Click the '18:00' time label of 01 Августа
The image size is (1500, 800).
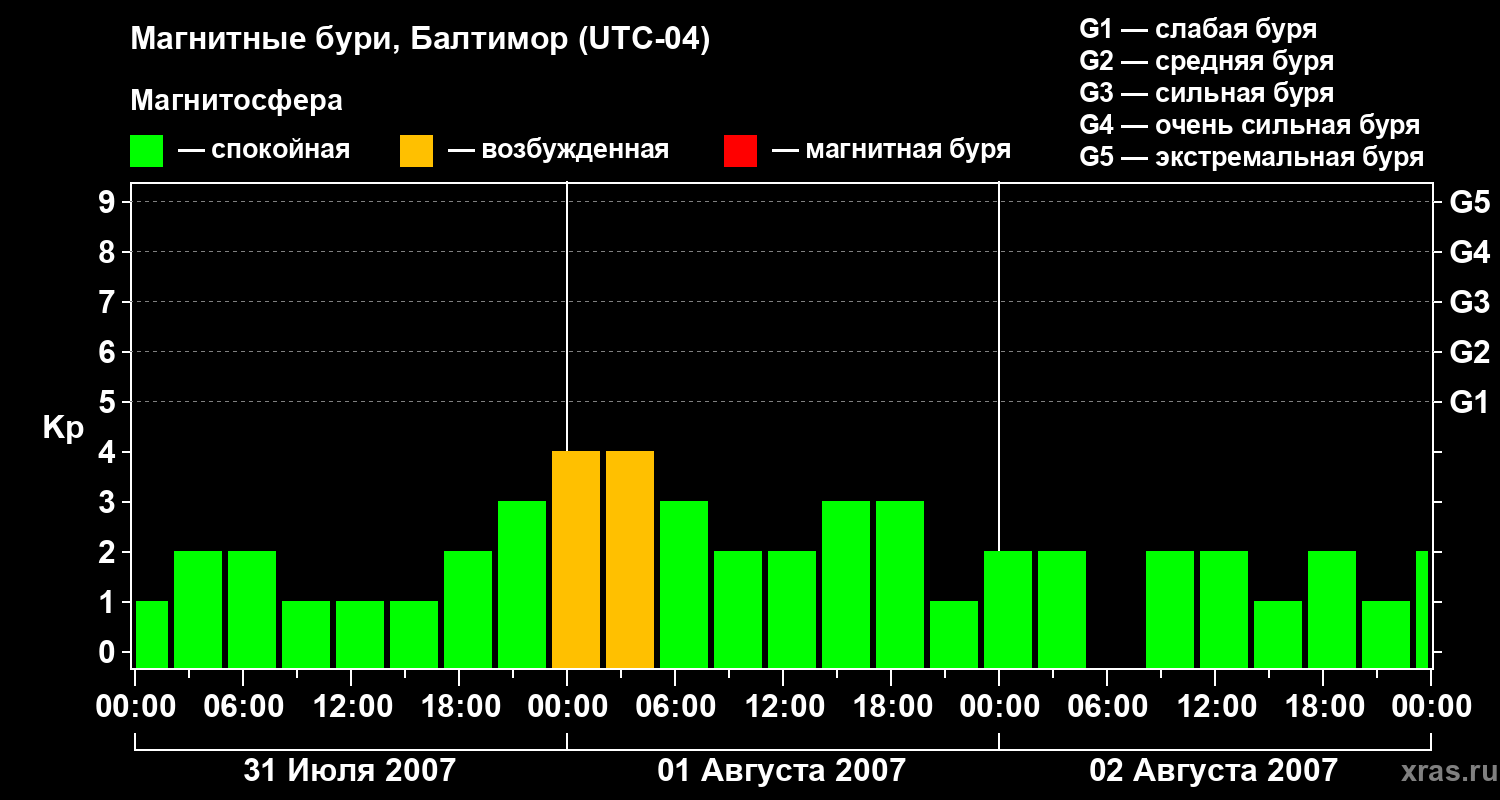[891, 707]
